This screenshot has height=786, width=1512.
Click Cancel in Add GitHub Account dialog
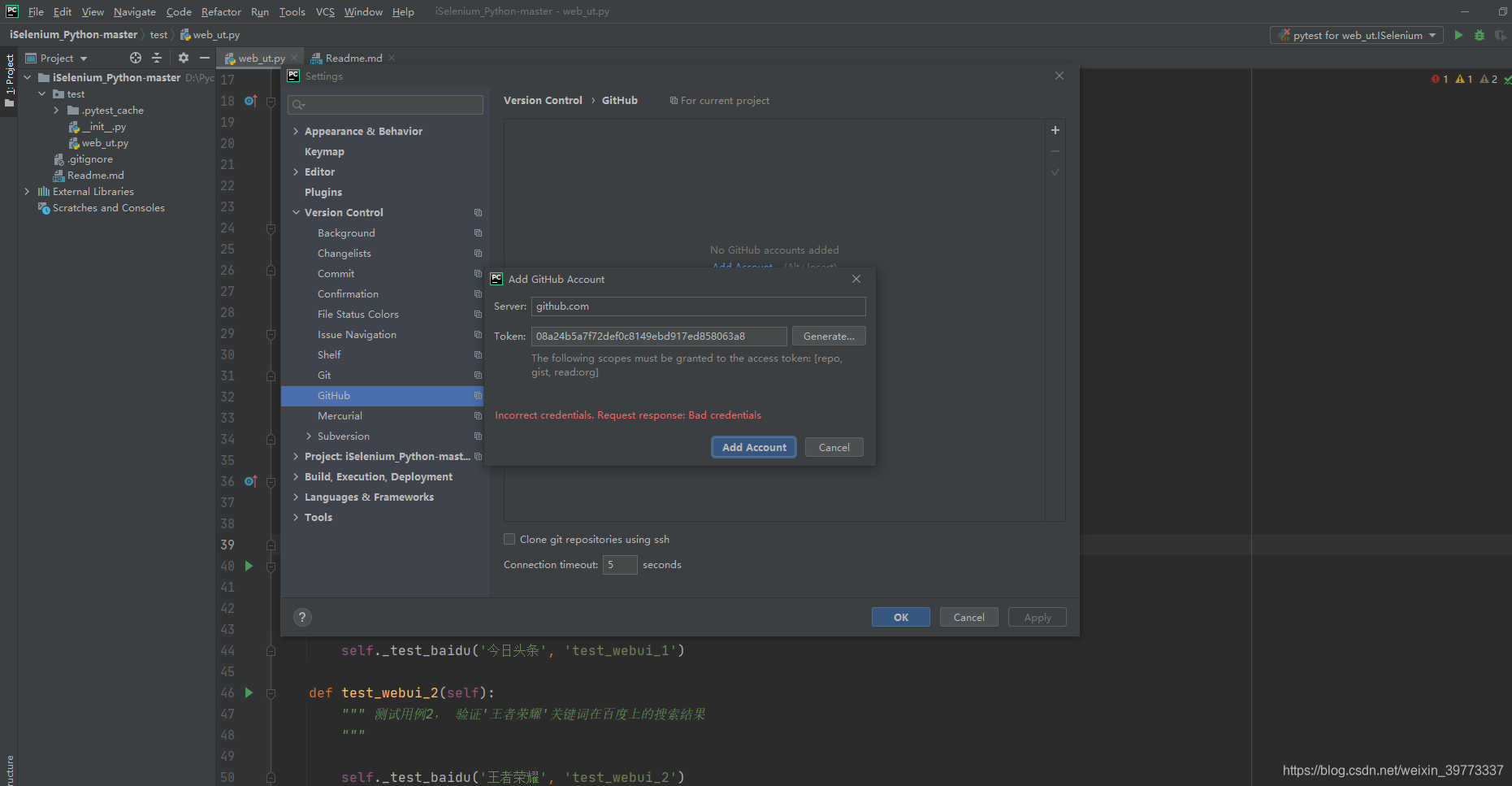tap(834, 447)
